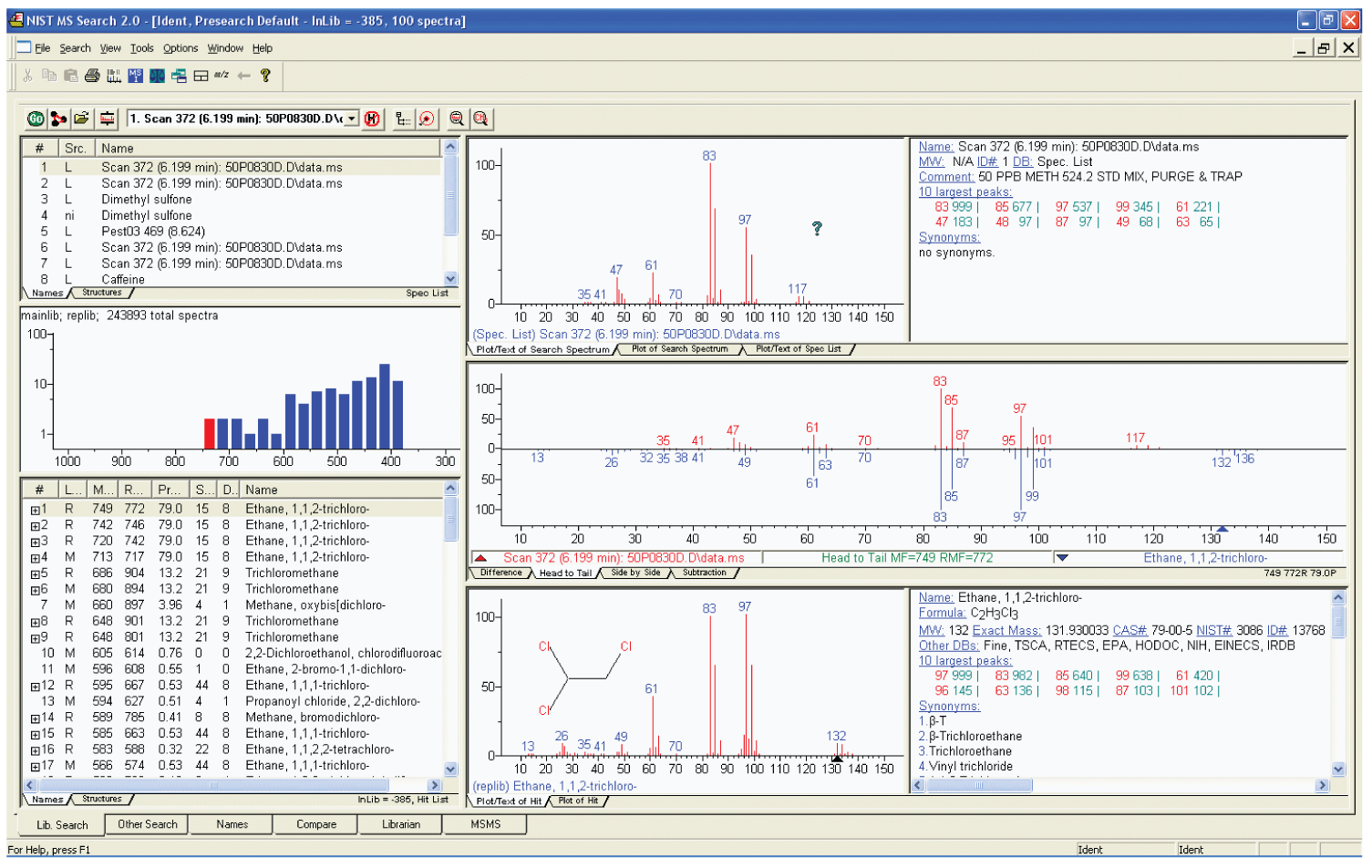1372x868 pixels.
Task: Click the tree hierarchy icon beside dropdown
Action: 402,119
